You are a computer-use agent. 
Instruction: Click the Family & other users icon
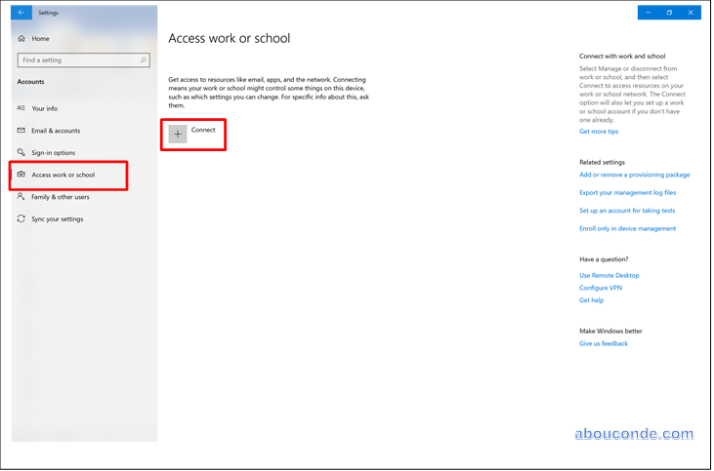click(x=22, y=197)
